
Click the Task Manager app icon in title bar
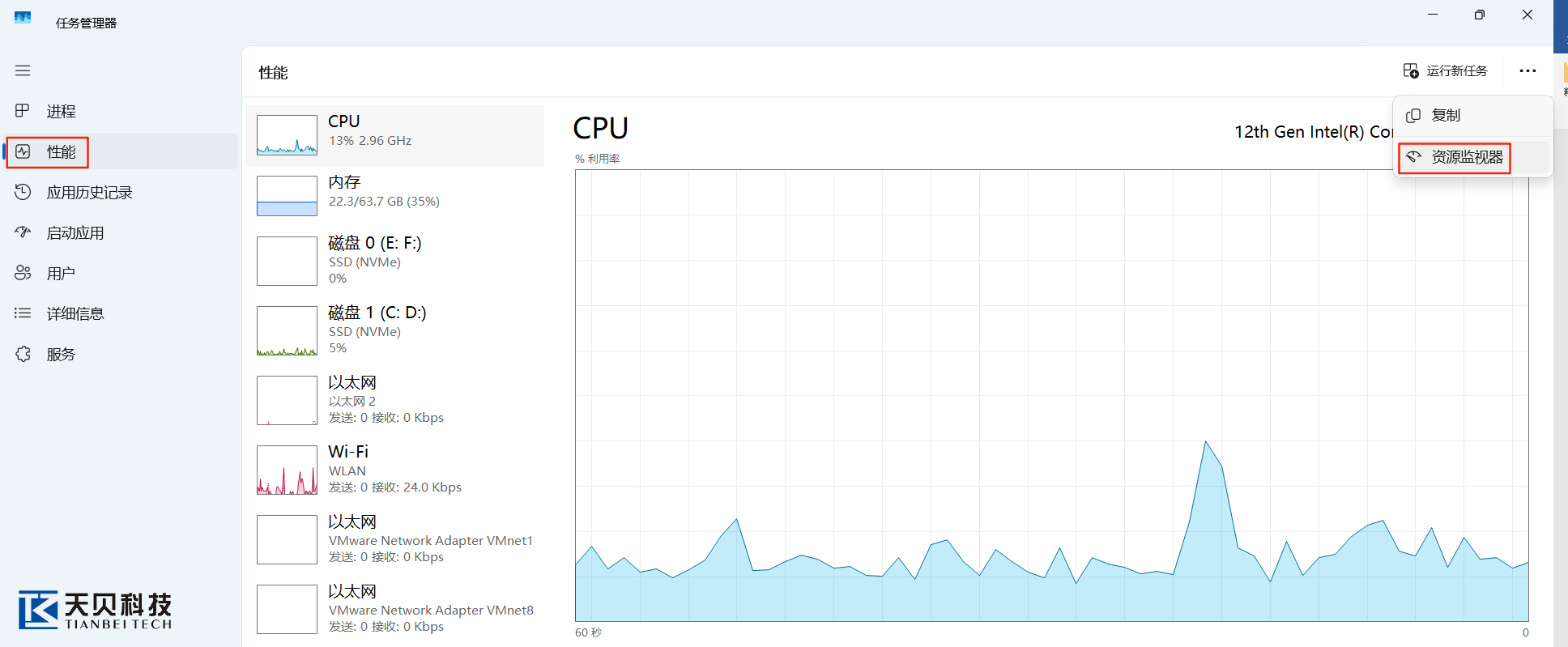click(23, 18)
